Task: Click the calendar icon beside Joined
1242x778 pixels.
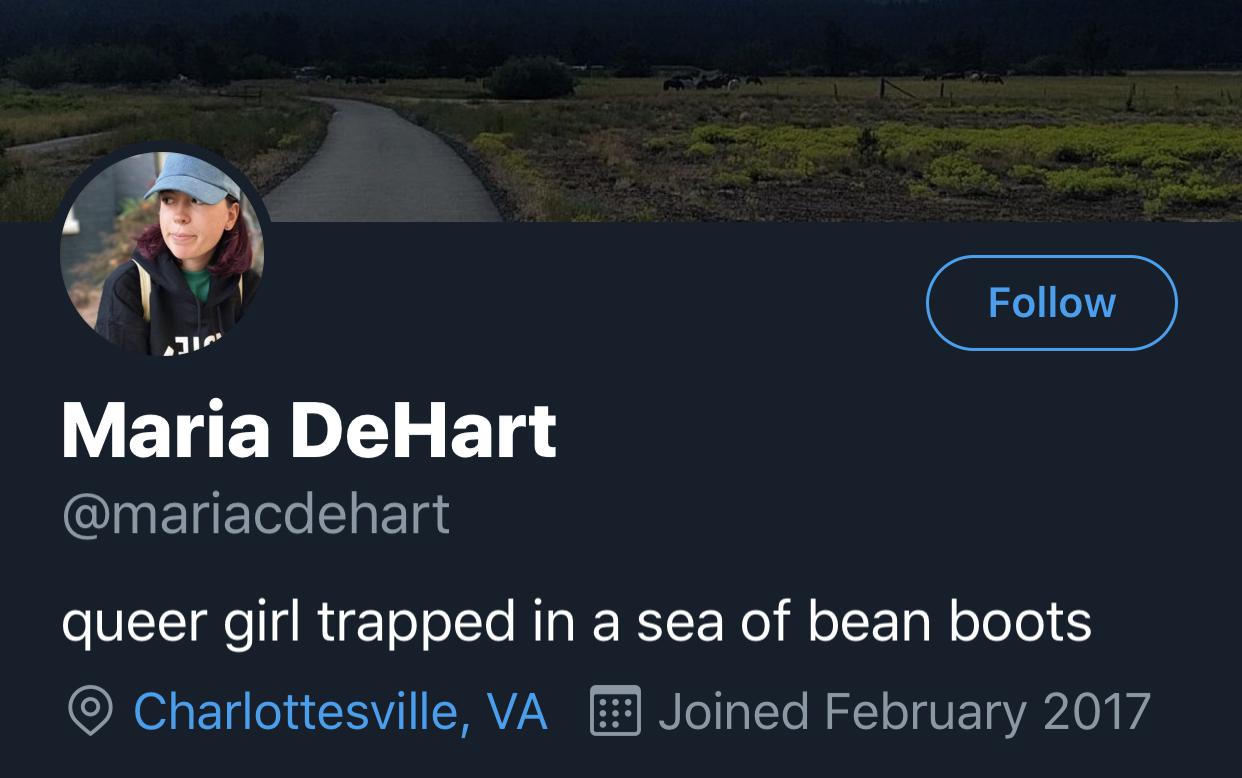Action: [615, 712]
